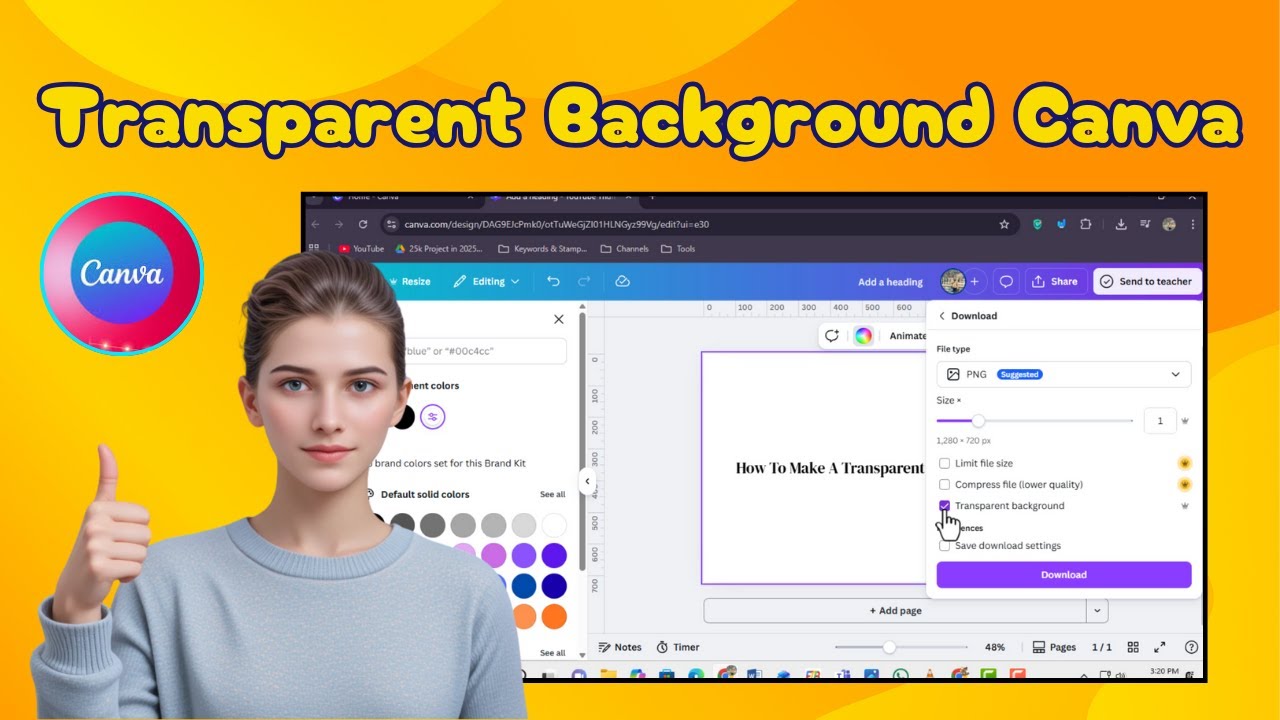Image resolution: width=1280 pixels, height=720 pixels.
Task: Click the adjust colors sliders icon
Action: point(432,417)
